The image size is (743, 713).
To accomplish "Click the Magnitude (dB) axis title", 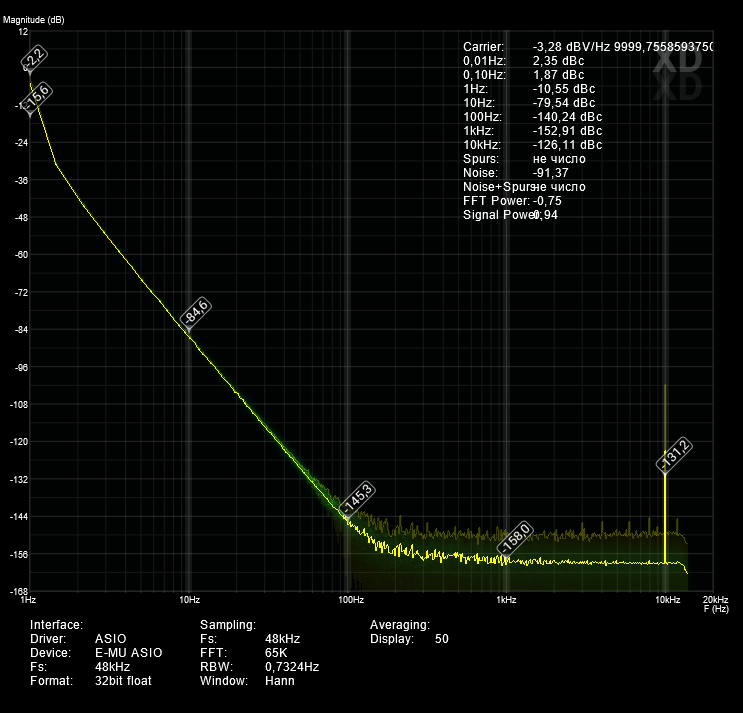I will click(x=34, y=20).
